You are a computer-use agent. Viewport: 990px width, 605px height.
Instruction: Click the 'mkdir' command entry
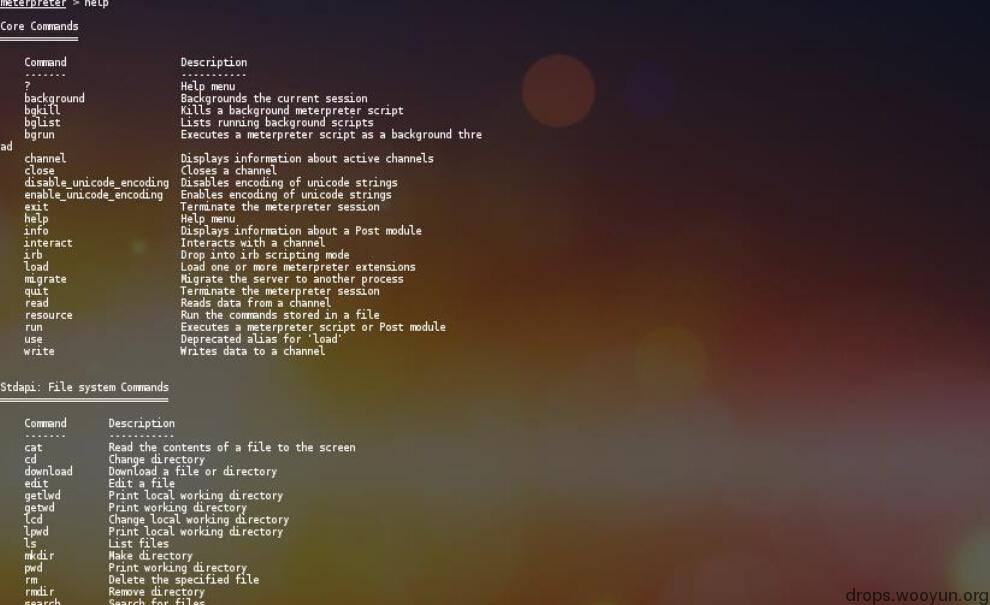pos(39,556)
